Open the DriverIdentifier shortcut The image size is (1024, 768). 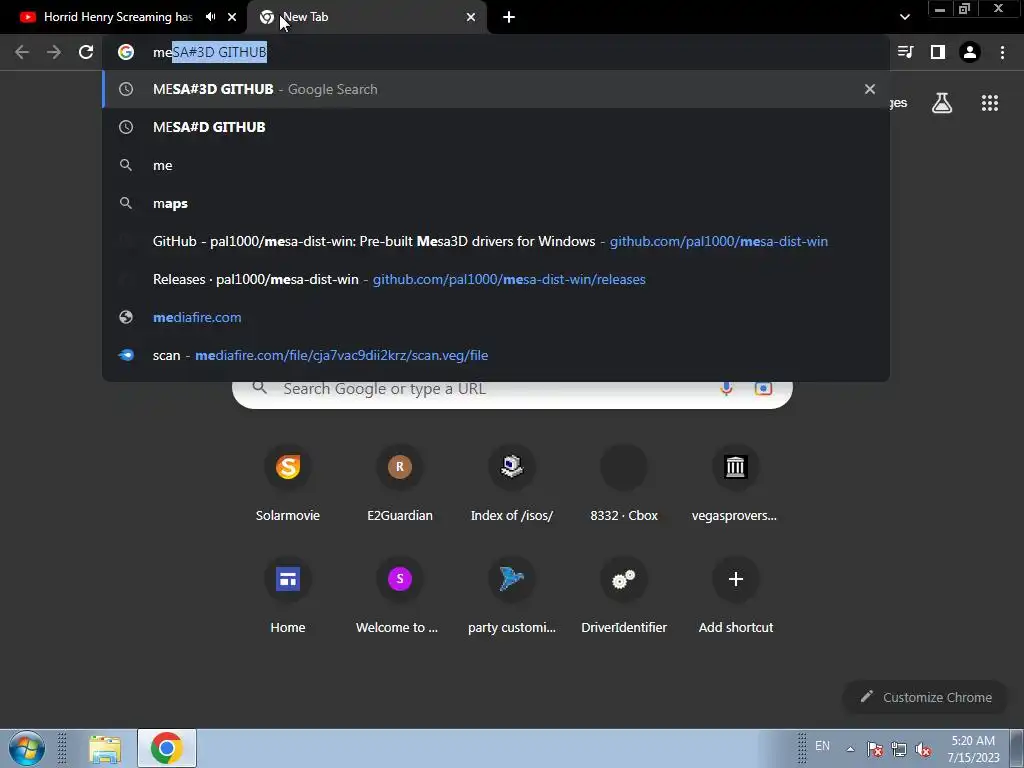tap(624, 596)
